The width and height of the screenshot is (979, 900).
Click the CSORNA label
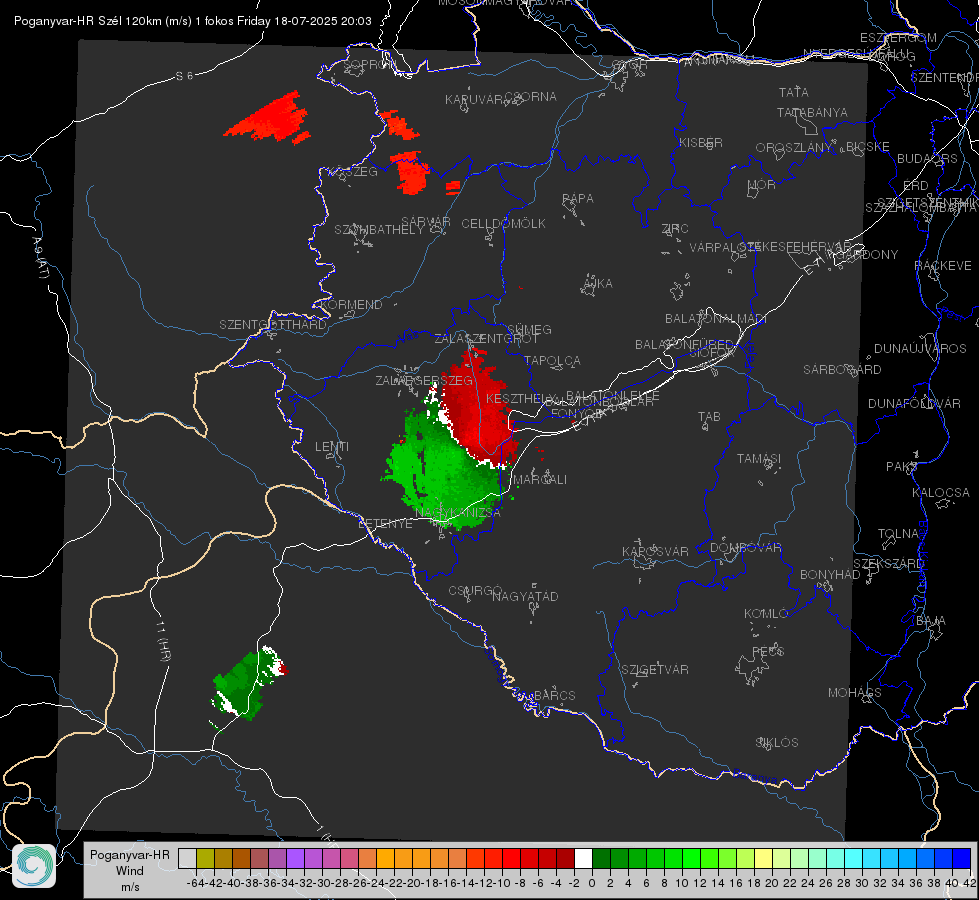click(x=531, y=97)
